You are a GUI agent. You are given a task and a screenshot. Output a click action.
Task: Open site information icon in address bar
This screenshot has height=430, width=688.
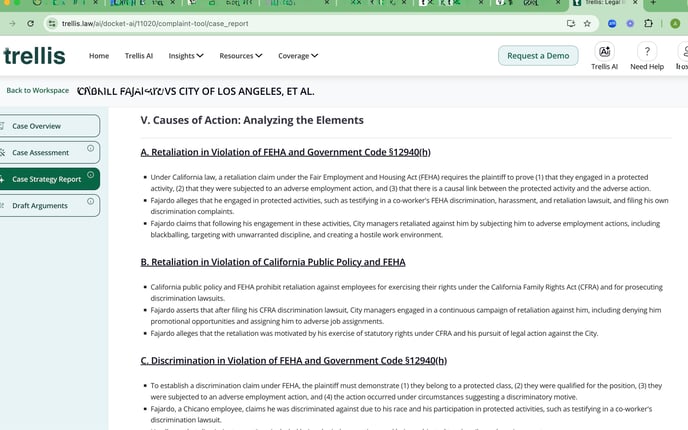(x=52, y=24)
